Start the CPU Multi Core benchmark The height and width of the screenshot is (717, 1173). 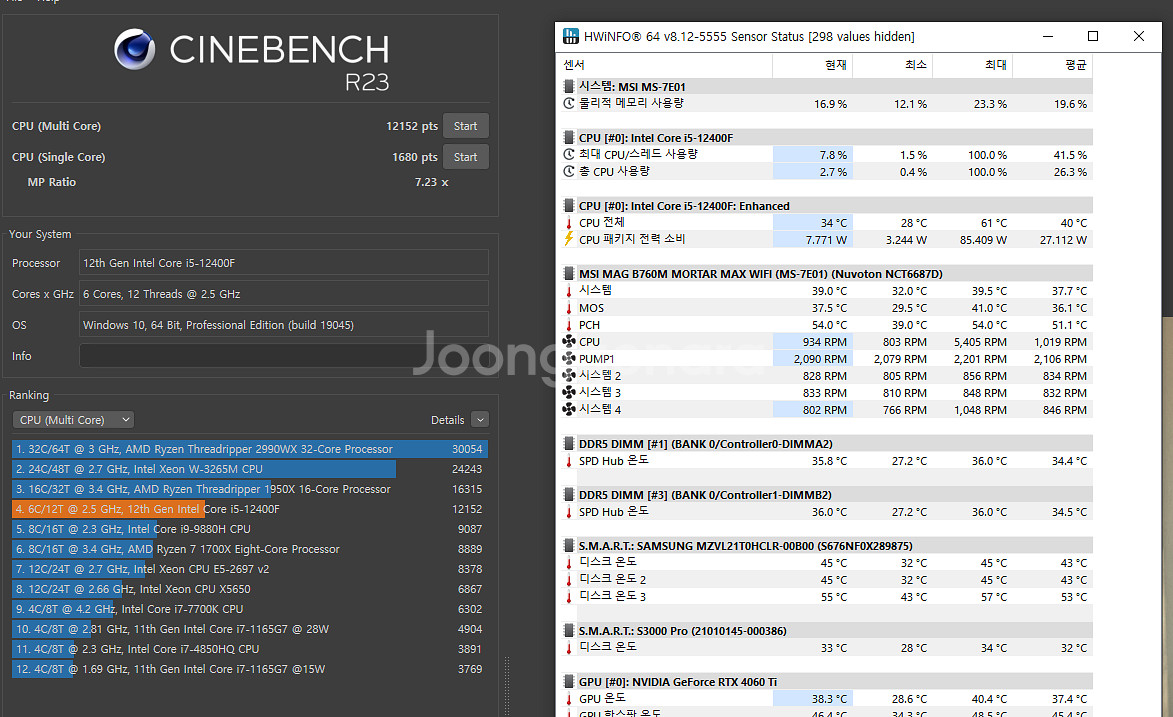pyautogui.click(x=465, y=126)
